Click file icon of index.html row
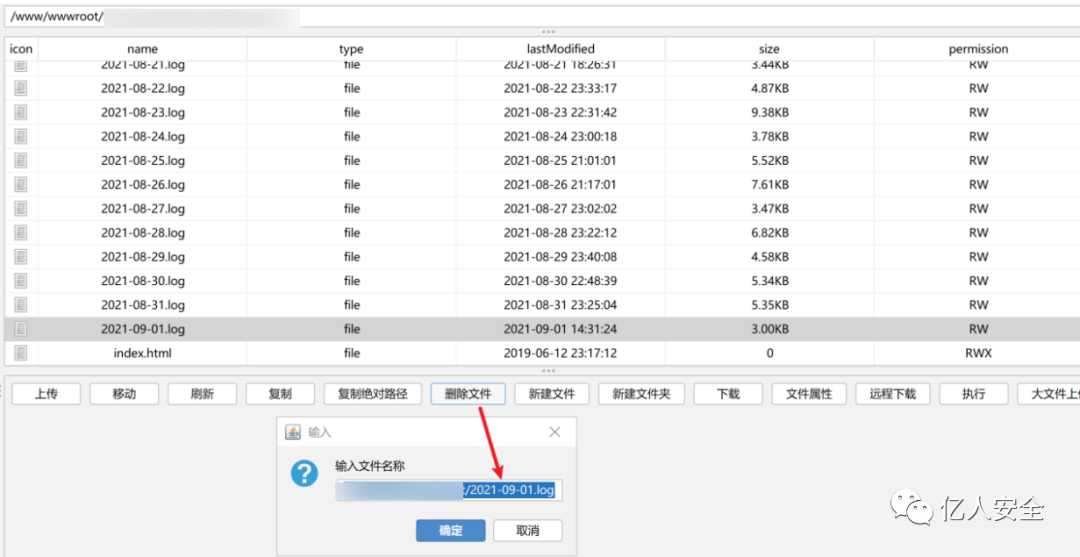 click(x=21, y=353)
